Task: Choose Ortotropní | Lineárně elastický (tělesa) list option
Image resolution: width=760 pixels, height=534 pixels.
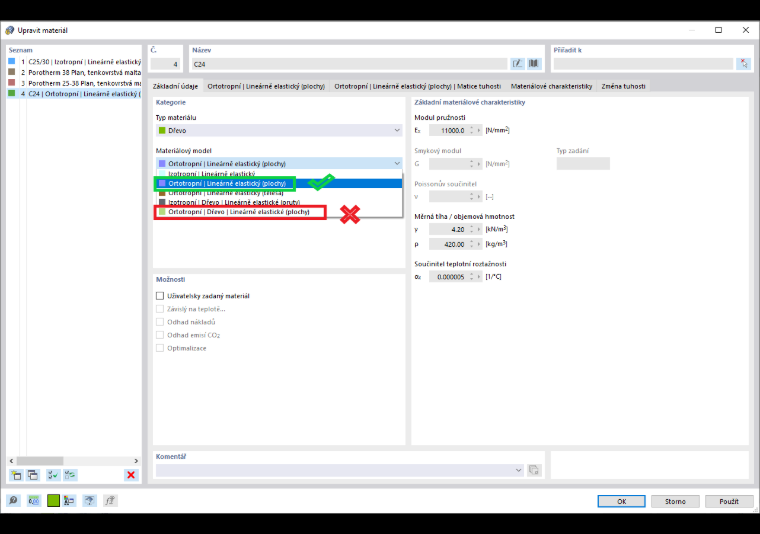Action: [279, 193]
